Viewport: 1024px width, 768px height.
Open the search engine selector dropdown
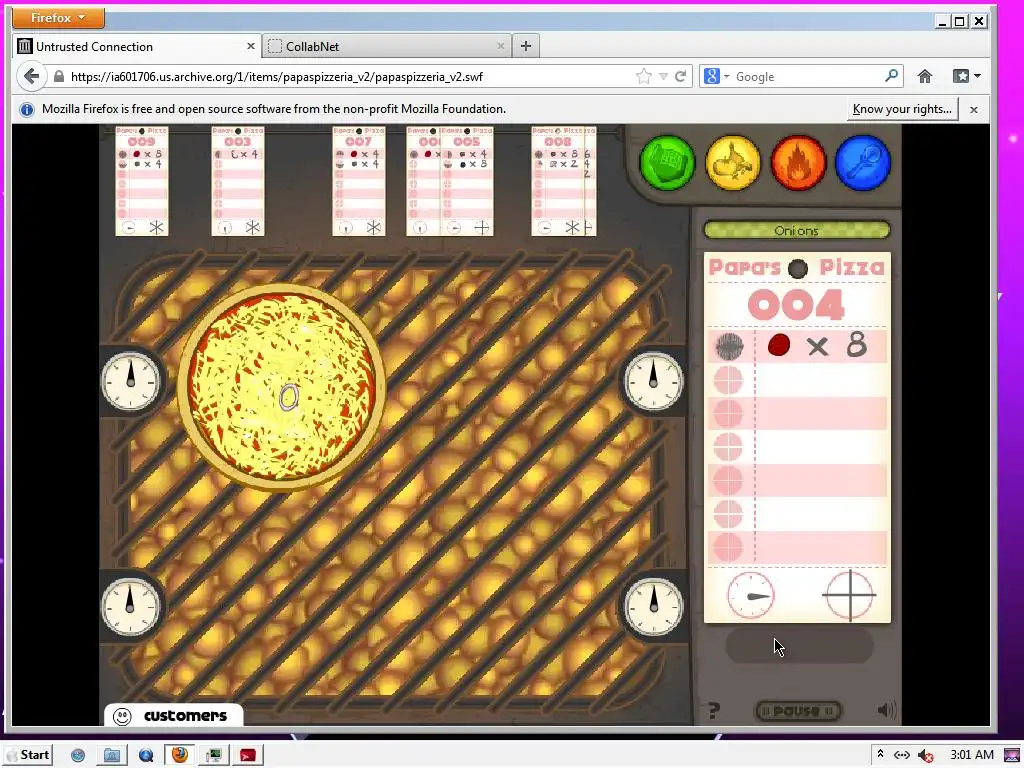point(716,76)
